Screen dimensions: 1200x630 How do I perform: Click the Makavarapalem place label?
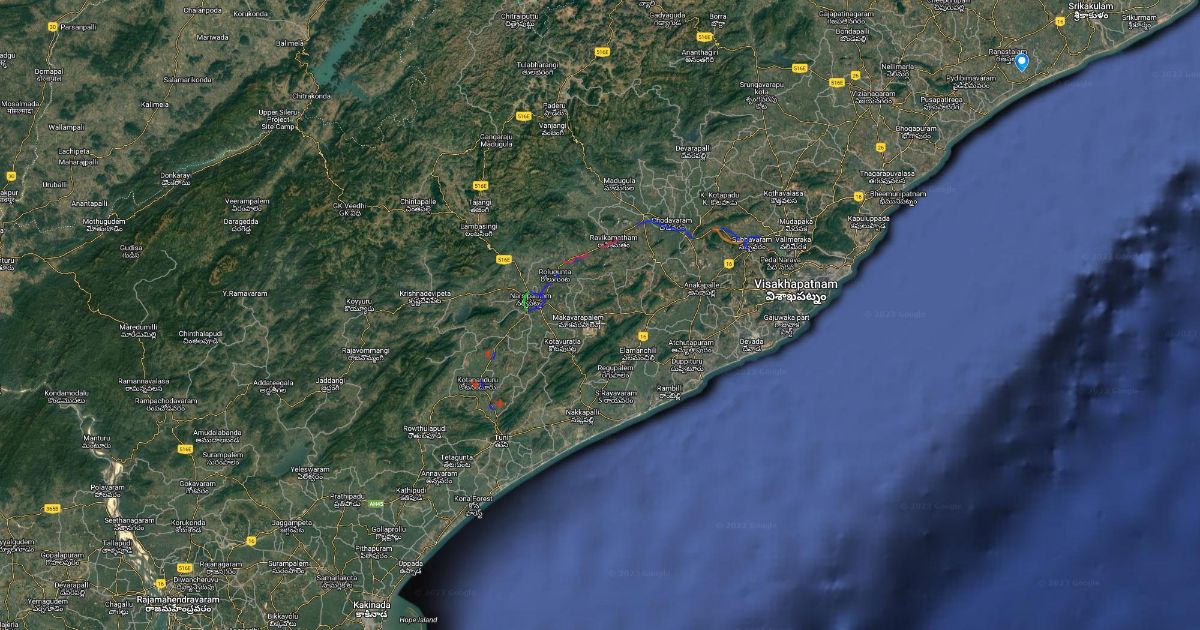579,319
